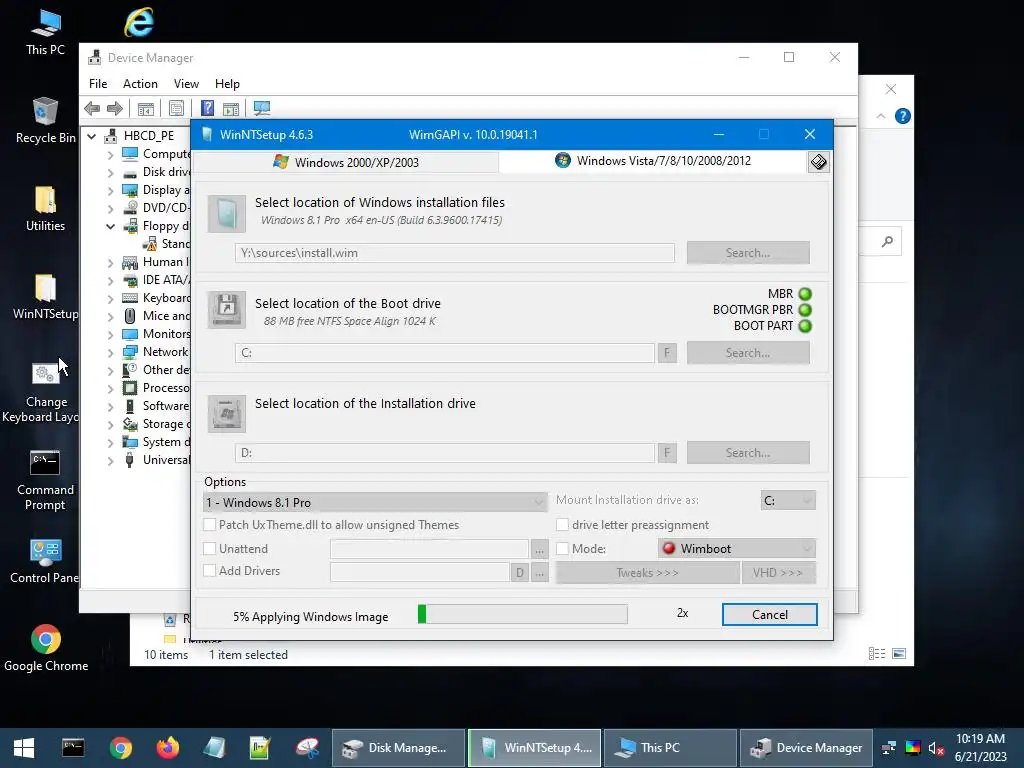Click the Installation drive D: path field
Viewport: 1024px width, 768px height.
445,453
